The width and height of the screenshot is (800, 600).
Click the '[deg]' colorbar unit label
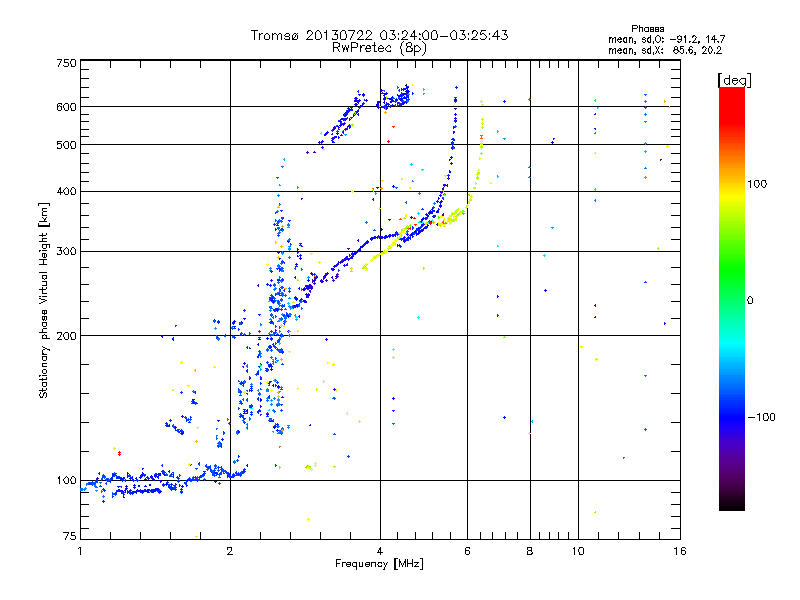(x=734, y=80)
